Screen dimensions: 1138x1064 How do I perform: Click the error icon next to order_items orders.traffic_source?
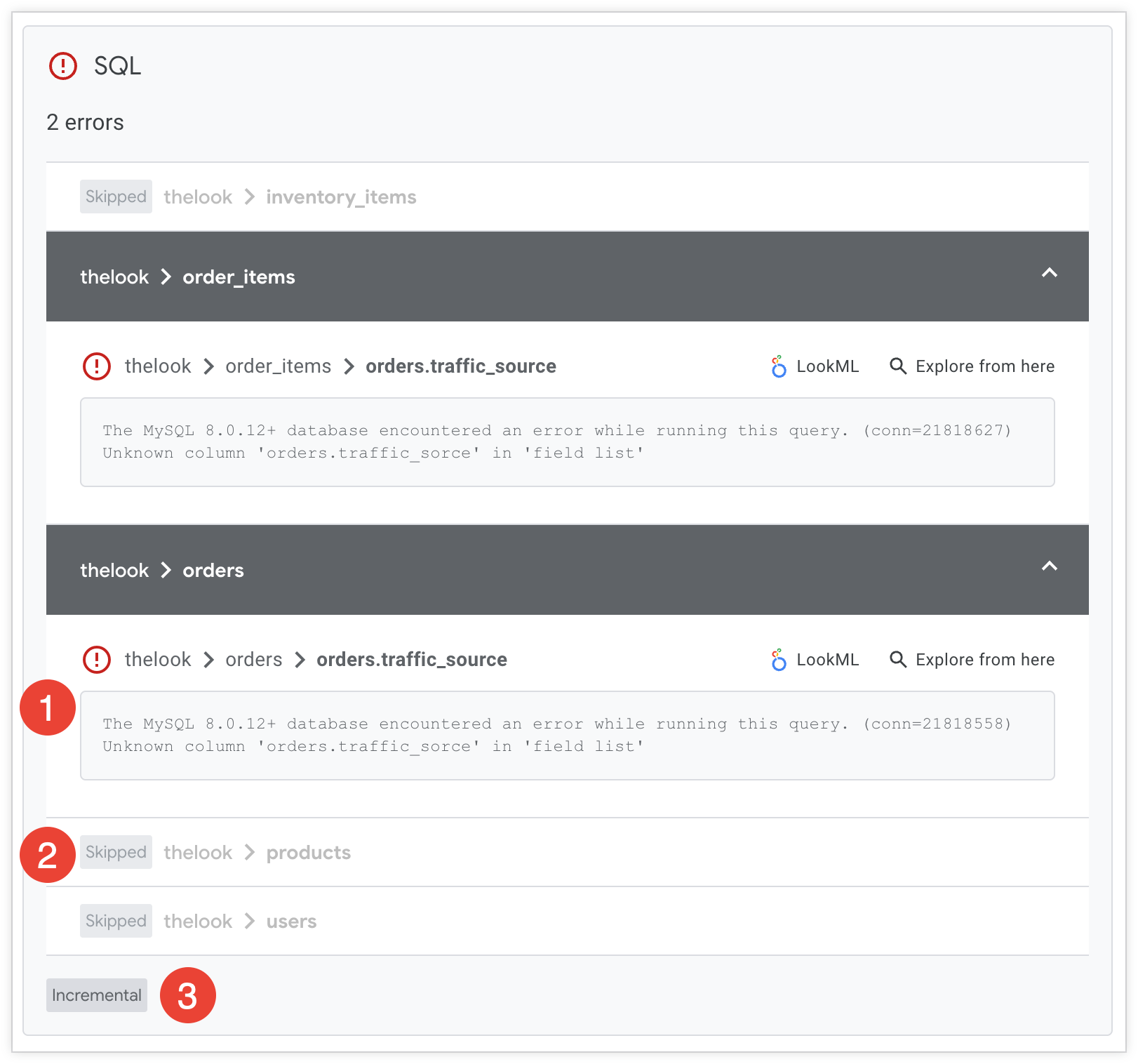click(x=96, y=366)
